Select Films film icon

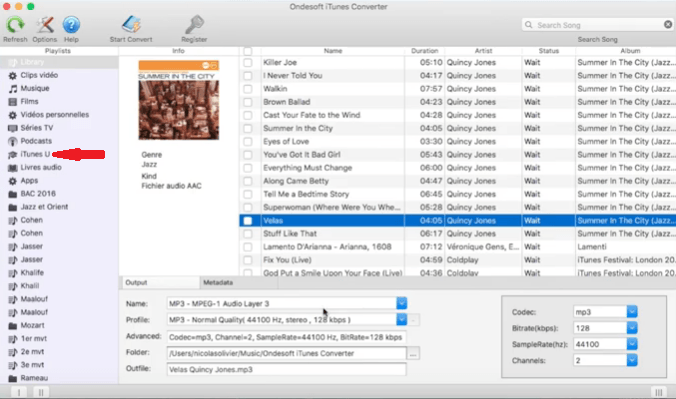tap(13, 102)
